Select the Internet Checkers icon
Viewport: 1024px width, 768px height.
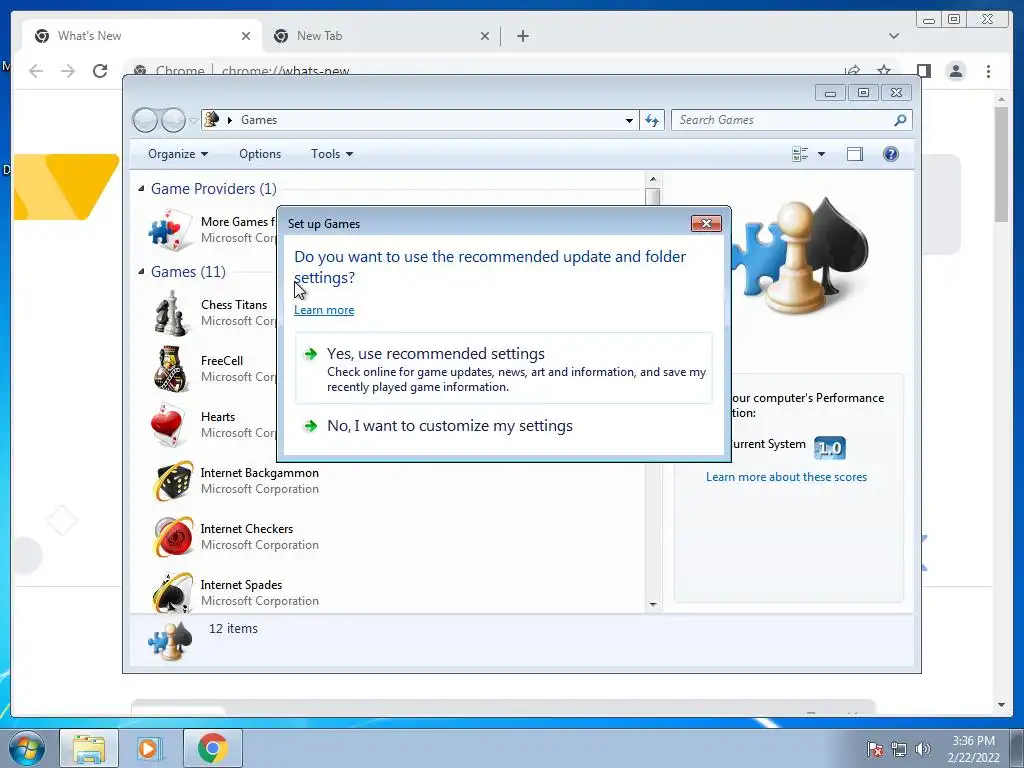[172, 537]
